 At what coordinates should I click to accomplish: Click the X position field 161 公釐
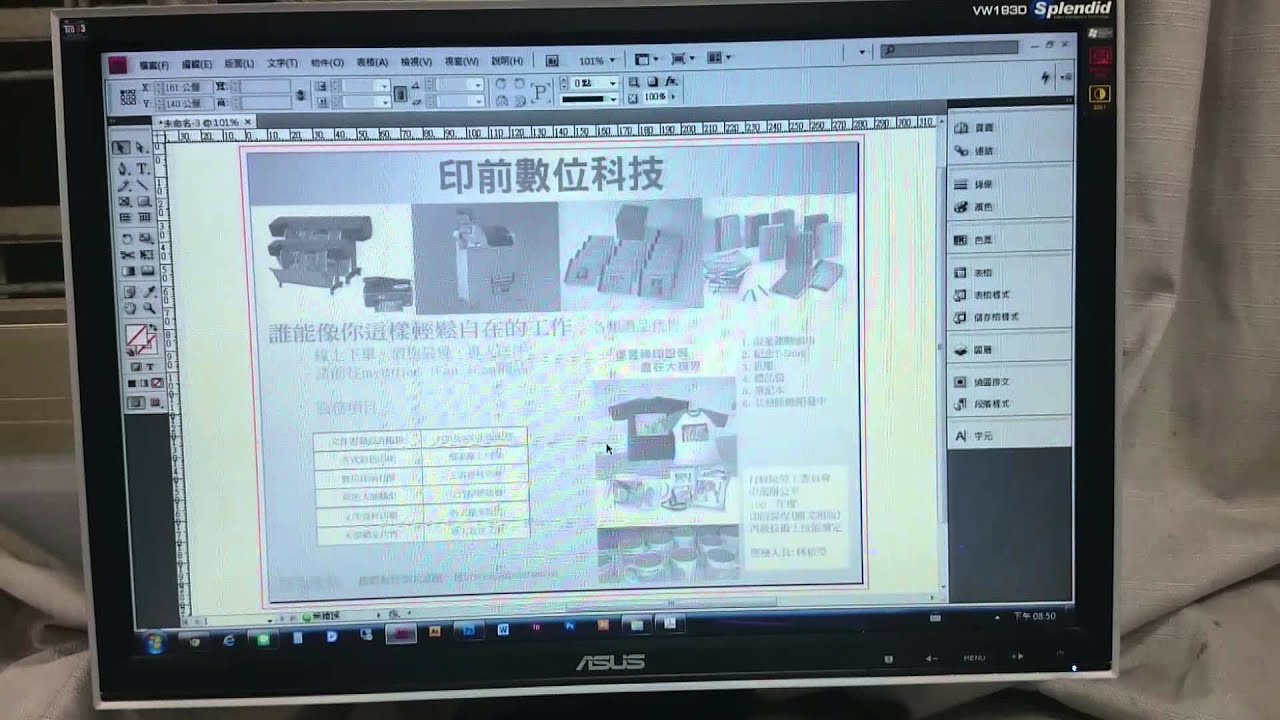point(187,87)
